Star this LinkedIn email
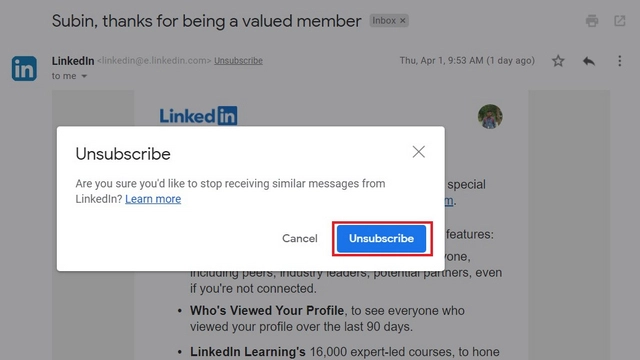The image size is (640, 360). tap(558, 61)
